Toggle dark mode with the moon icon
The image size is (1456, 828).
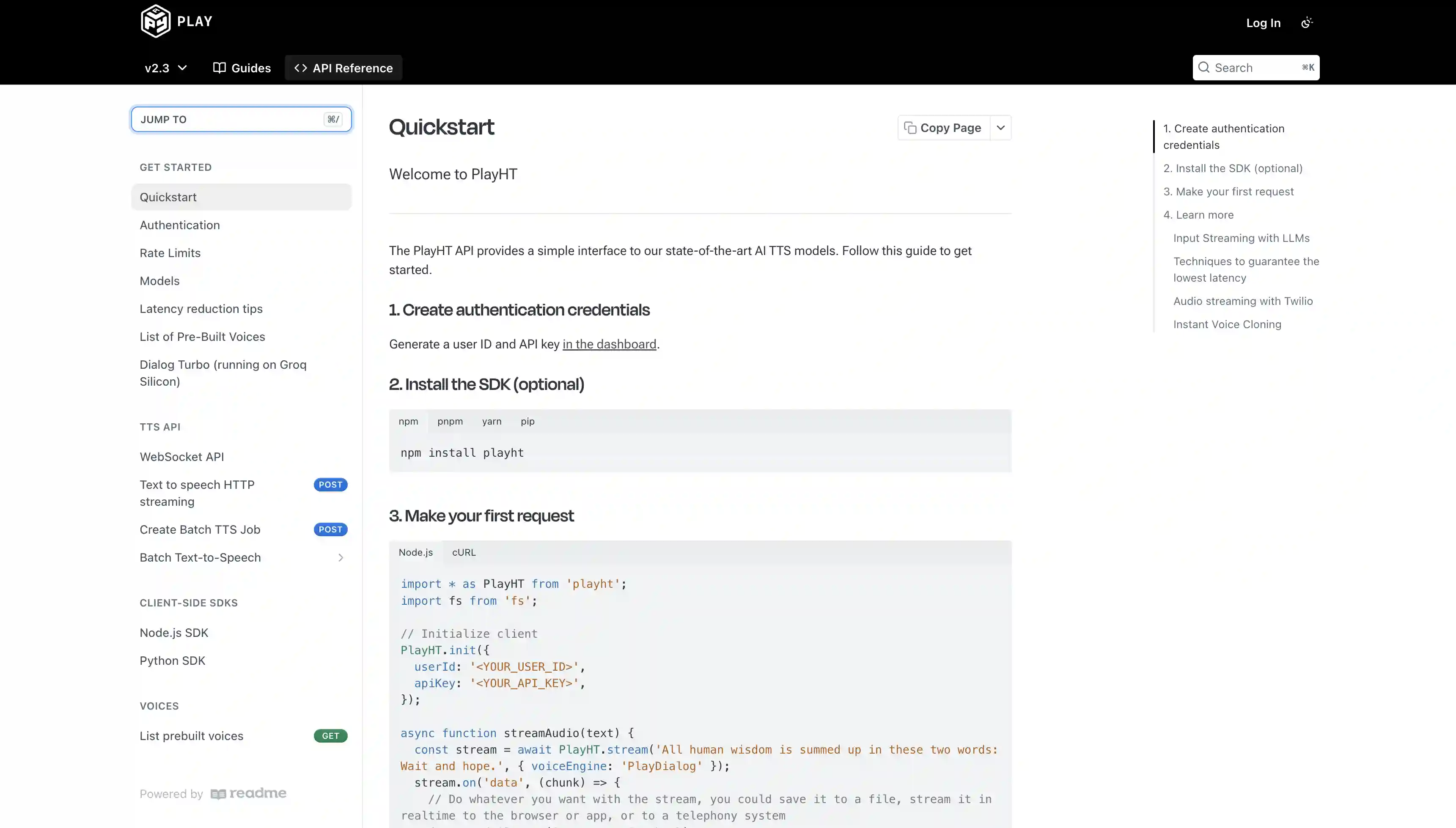coord(1307,23)
